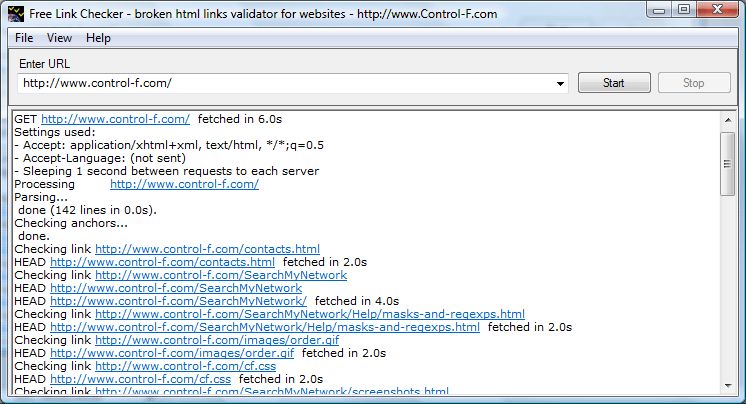Click the 'Accept-Language: (not sent)' line
This screenshot has width=746, height=404.
(100, 158)
